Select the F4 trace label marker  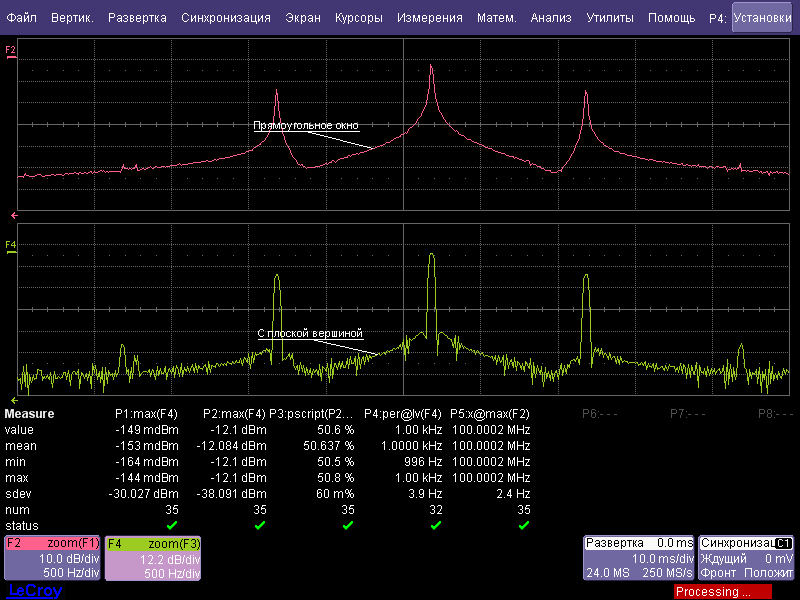[11, 244]
